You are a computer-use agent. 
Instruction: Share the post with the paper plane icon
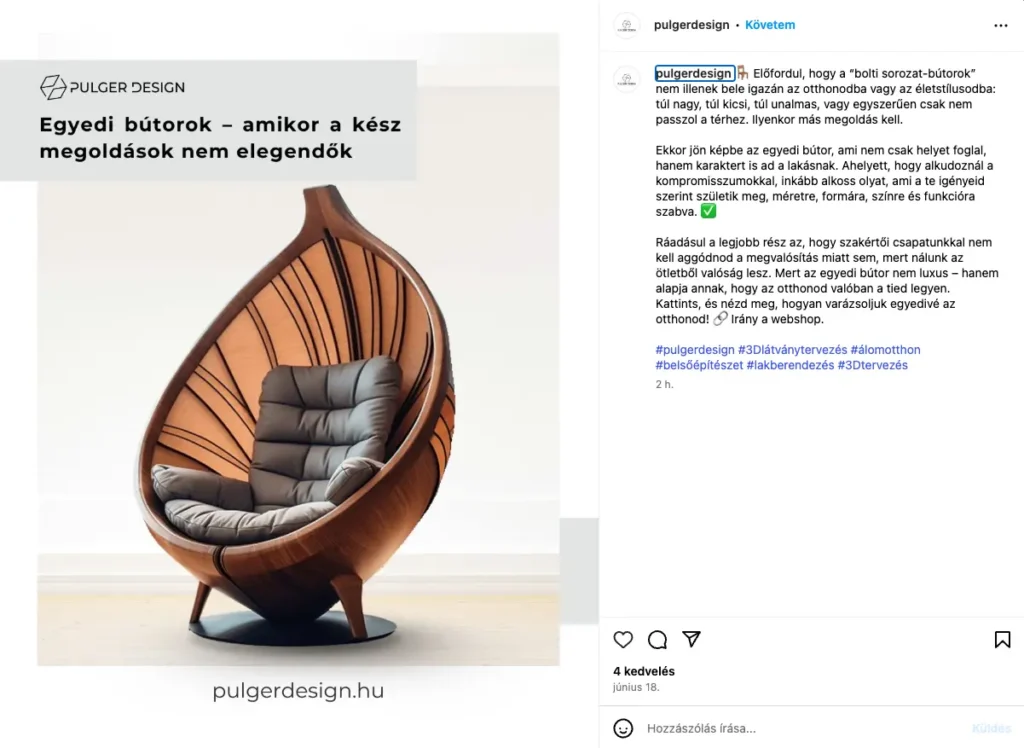(x=692, y=639)
